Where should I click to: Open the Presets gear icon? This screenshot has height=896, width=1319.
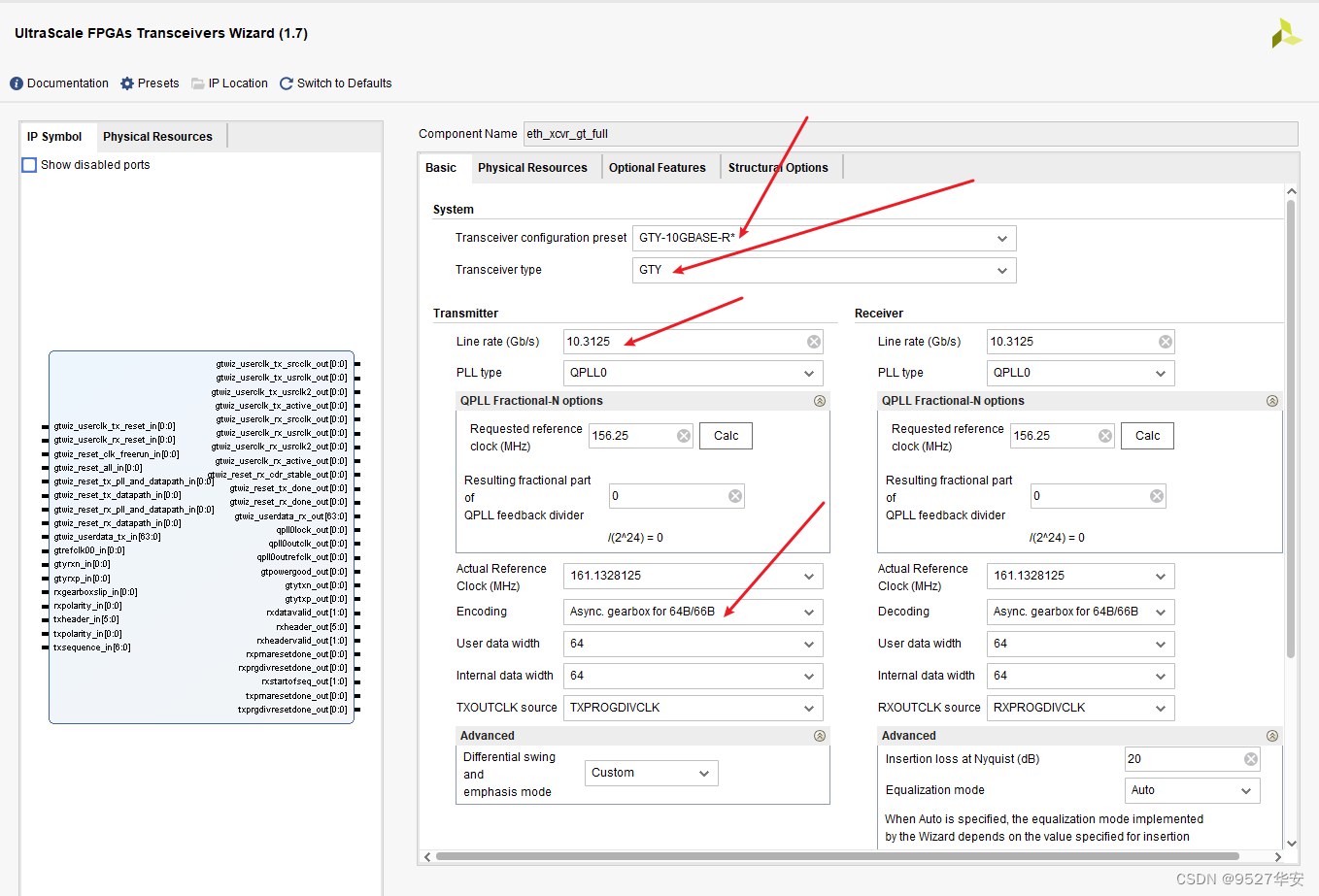pos(127,83)
